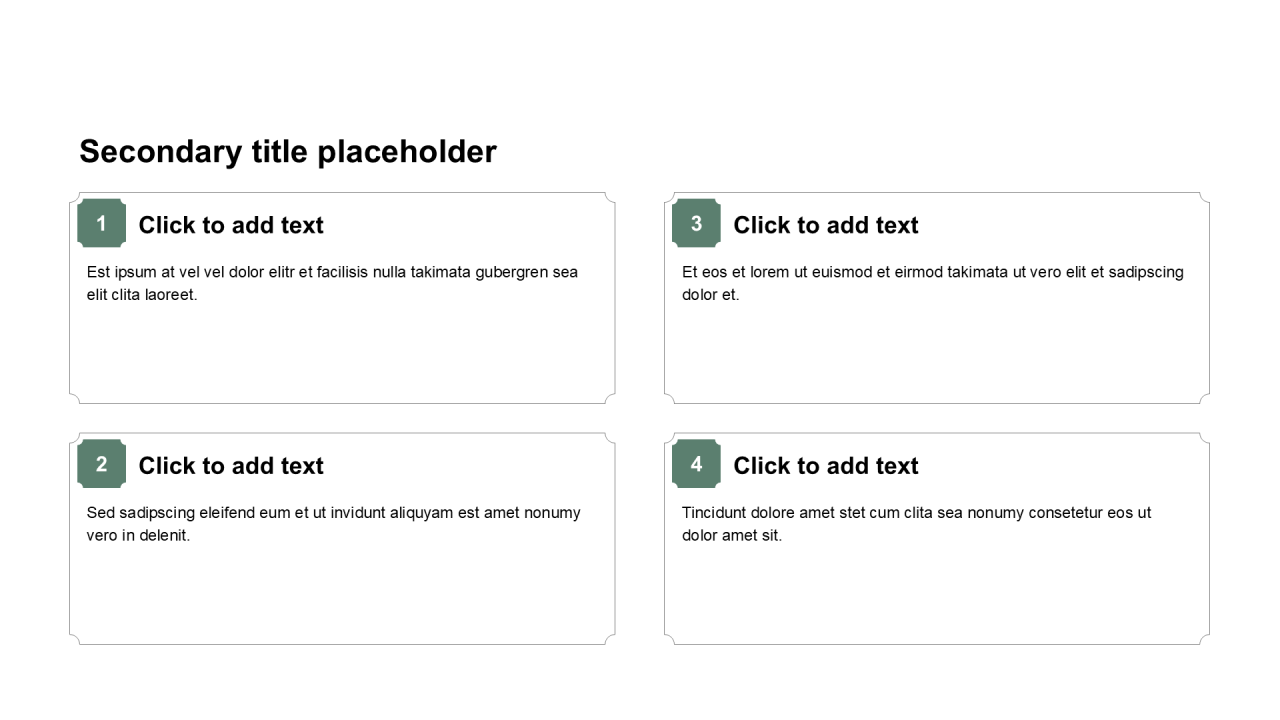Screen dimensions: 1280x720
Task: Select the "Et eos et lorem" paragraph
Action: tap(932, 272)
